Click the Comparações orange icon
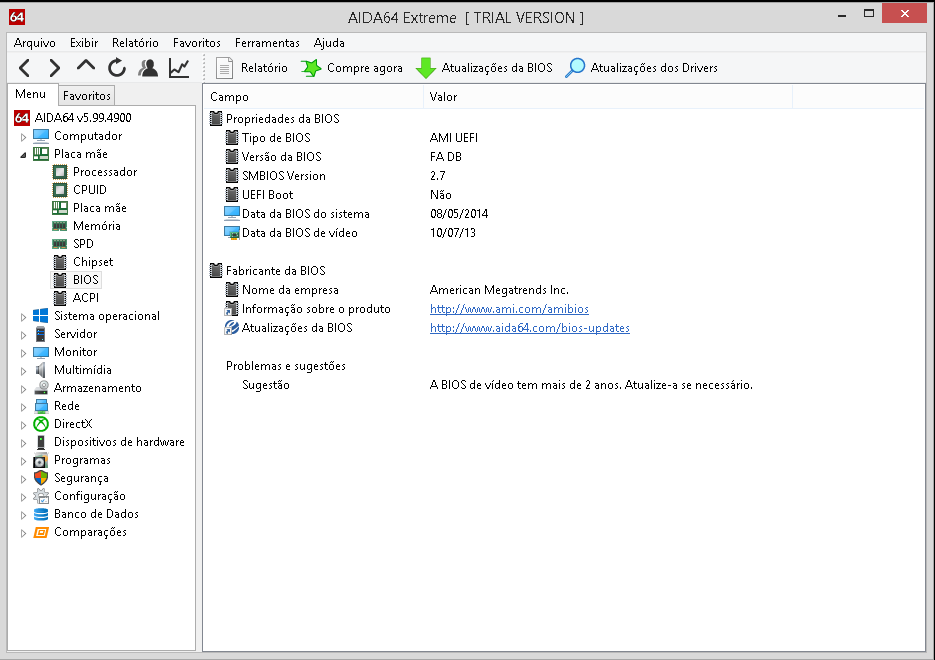Image resolution: width=935 pixels, height=660 pixels. pos(41,532)
